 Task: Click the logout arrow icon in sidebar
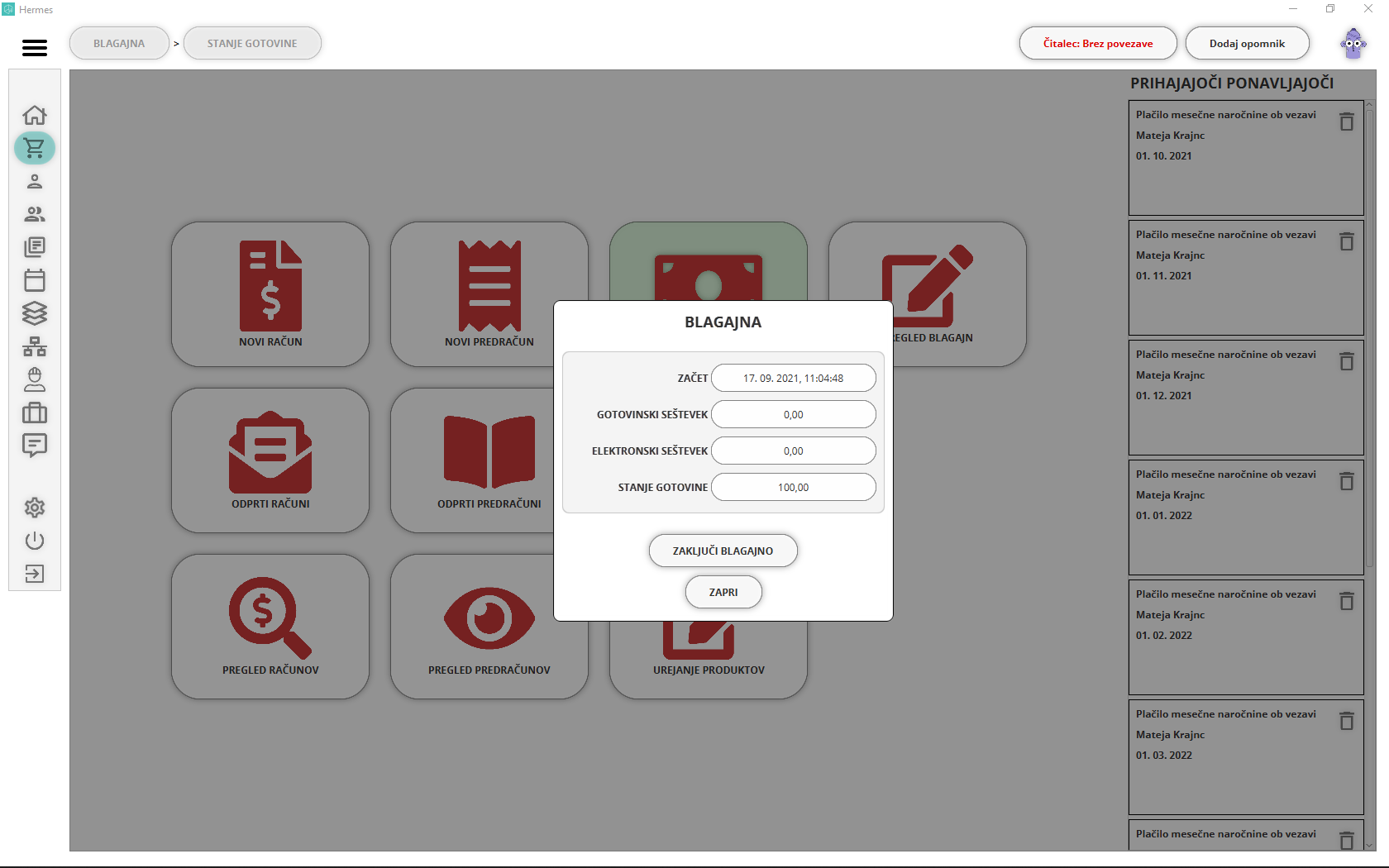click(35, 574)
